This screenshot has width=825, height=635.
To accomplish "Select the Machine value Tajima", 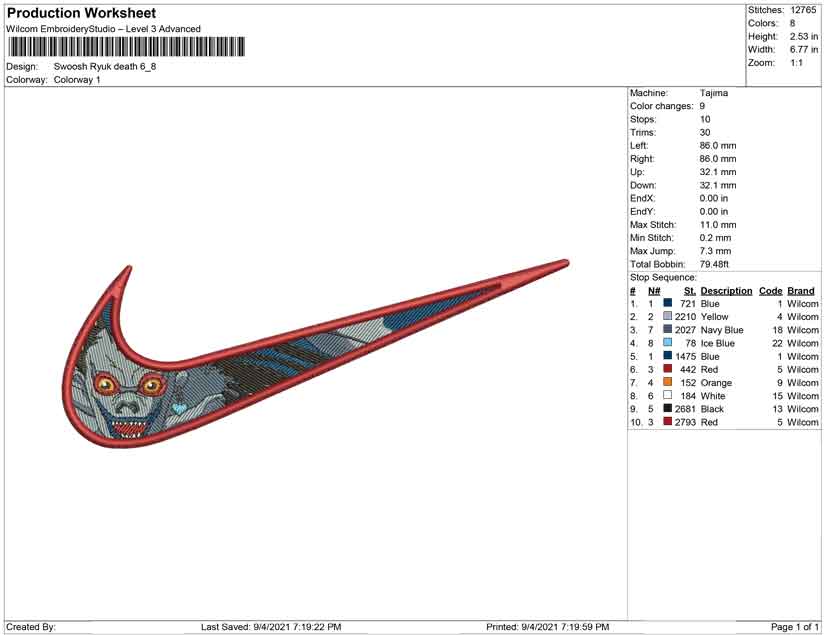I will point(714,93).
